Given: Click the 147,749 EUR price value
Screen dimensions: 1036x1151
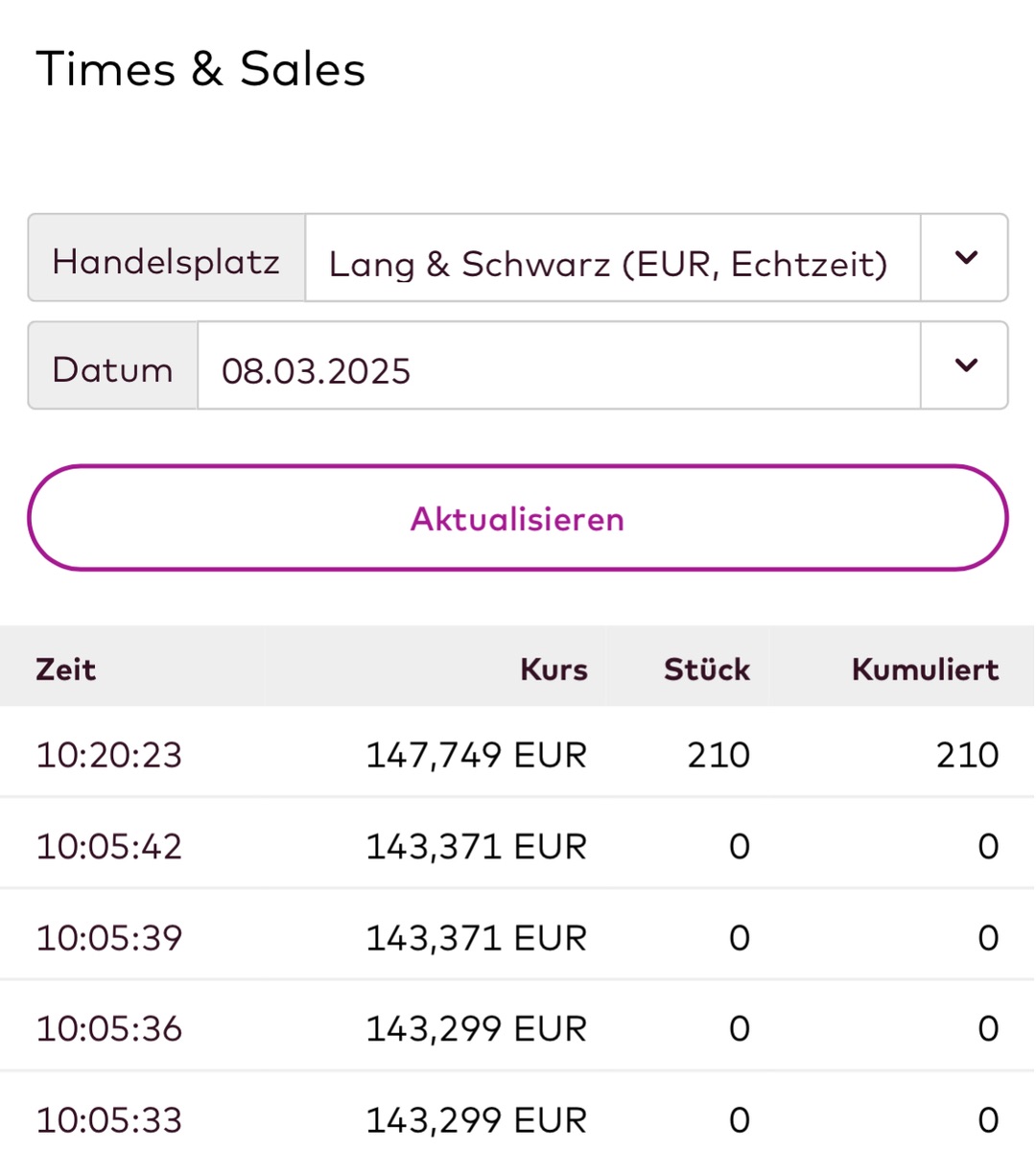Looking at the screenshot, I should (x=476, y=755).
